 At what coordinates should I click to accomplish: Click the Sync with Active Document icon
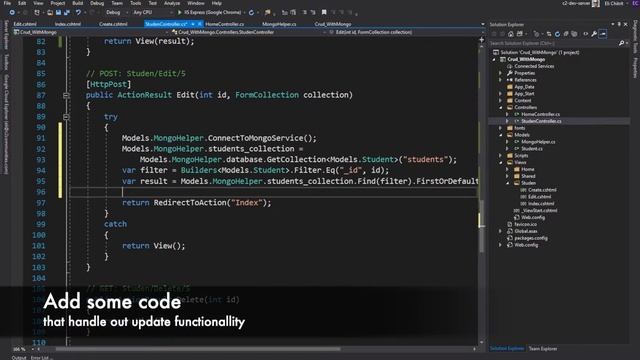(549, 34)
